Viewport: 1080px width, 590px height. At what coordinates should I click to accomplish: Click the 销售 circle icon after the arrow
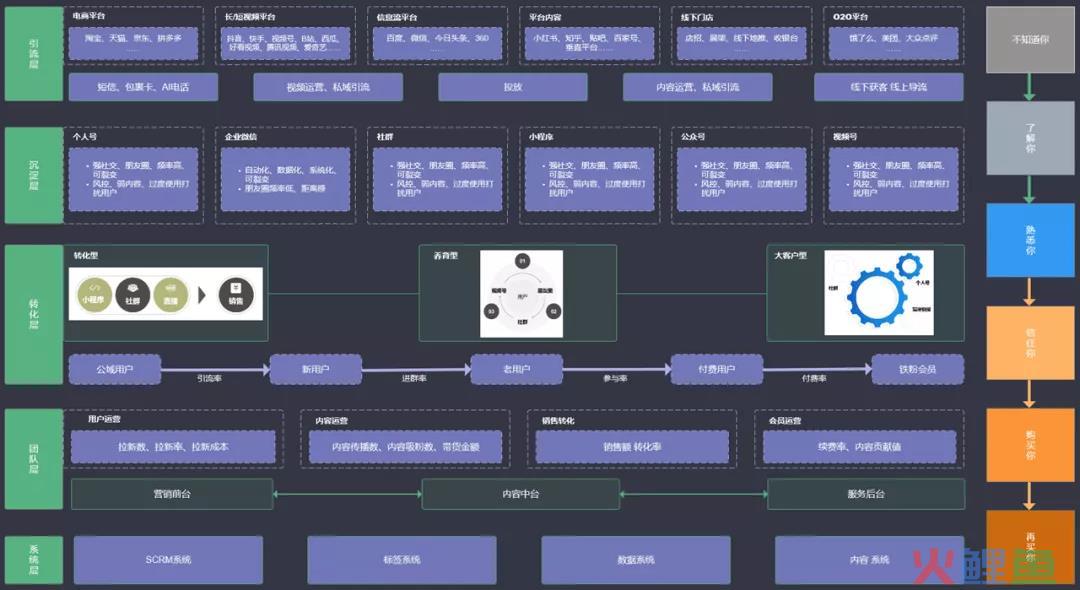236,294
